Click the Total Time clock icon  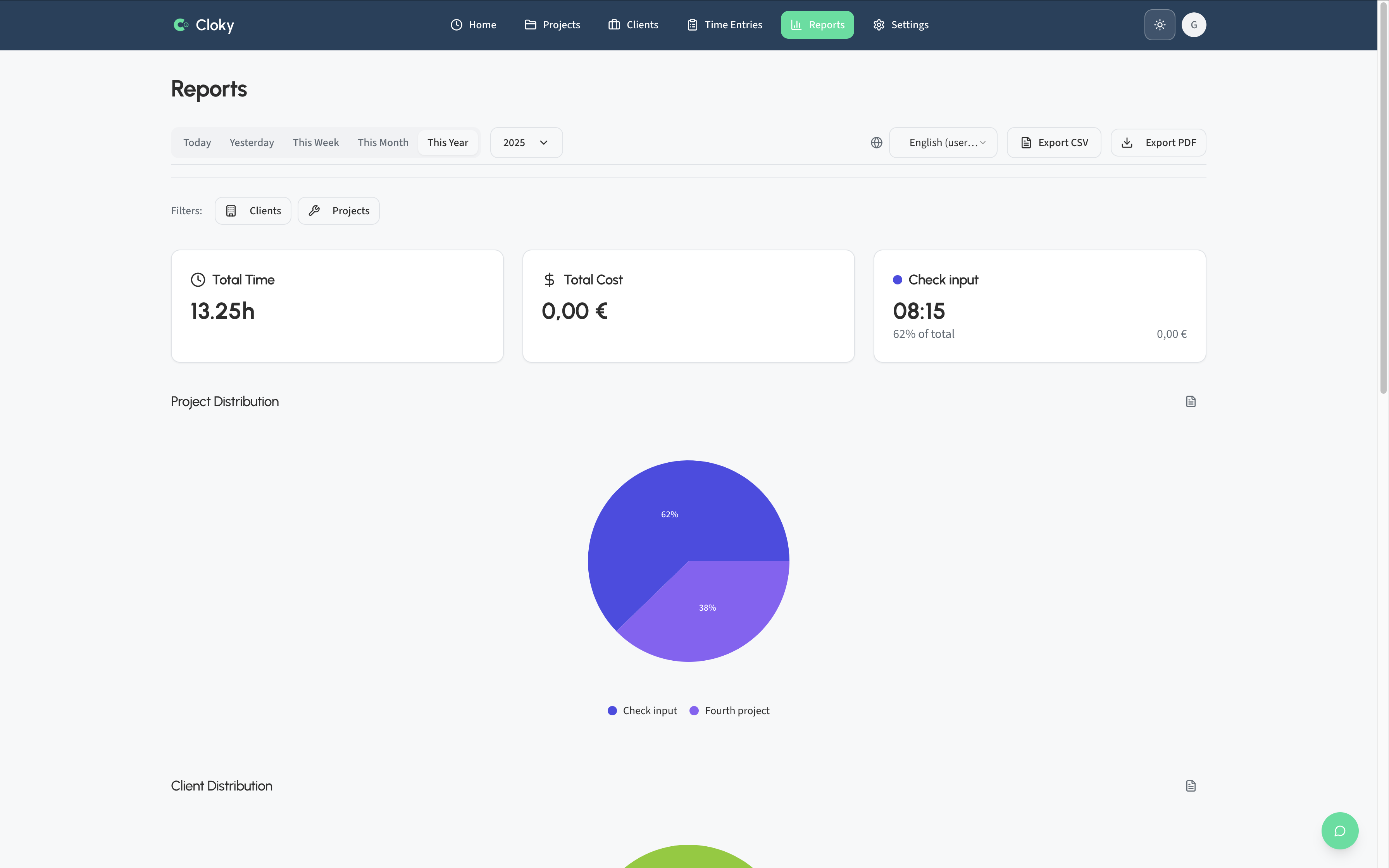(197, 279)
